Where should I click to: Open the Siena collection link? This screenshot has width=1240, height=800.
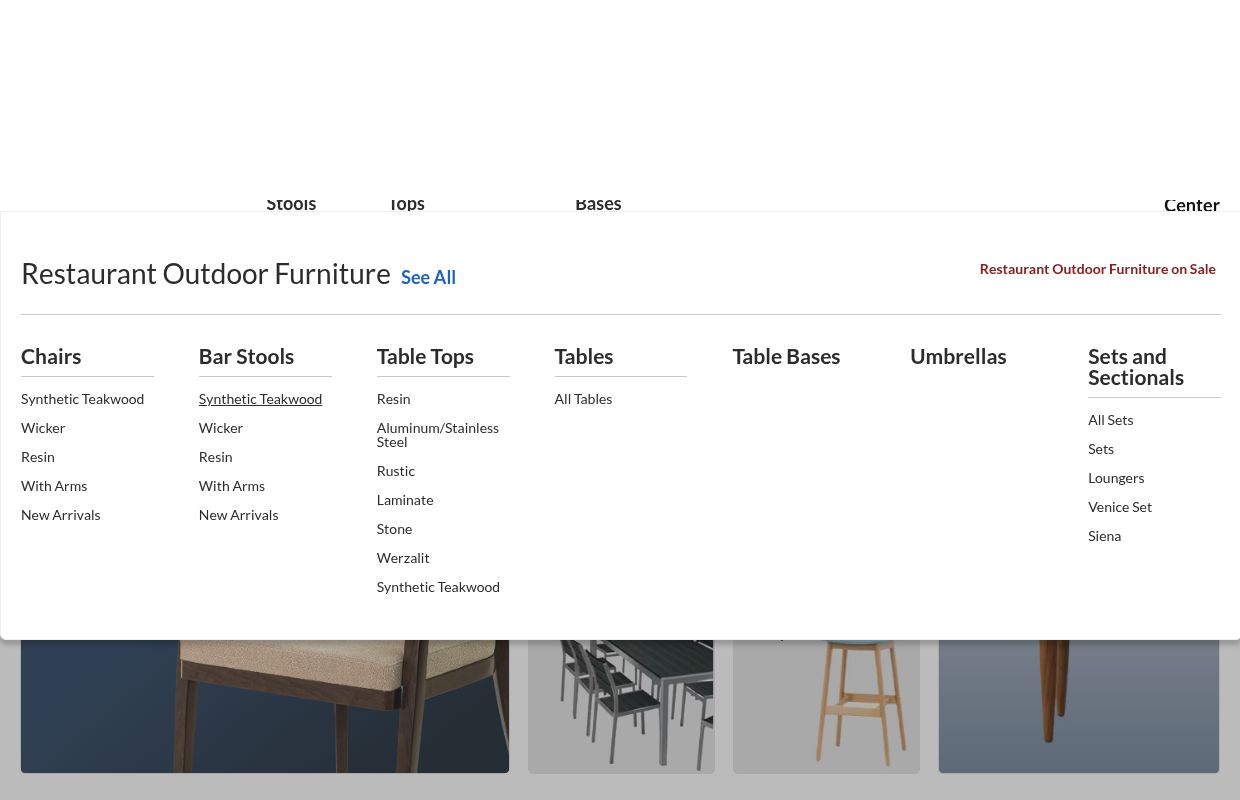[1104, 535]
